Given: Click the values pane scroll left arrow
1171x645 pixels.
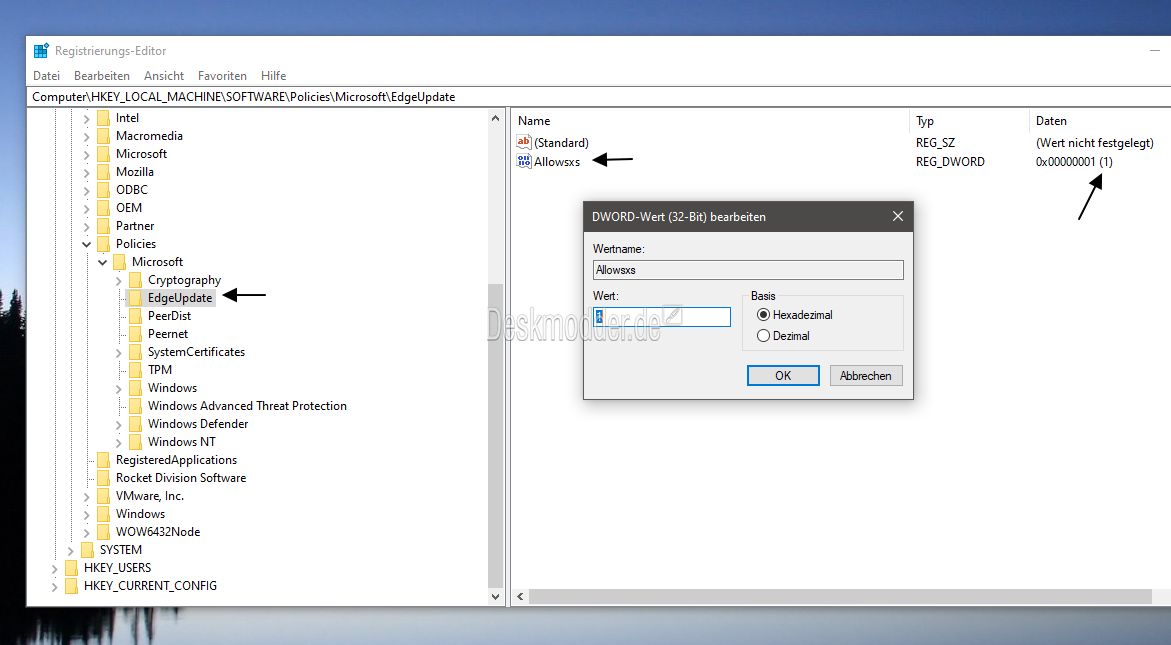Looking at the screenshot, I should point(521,596).
